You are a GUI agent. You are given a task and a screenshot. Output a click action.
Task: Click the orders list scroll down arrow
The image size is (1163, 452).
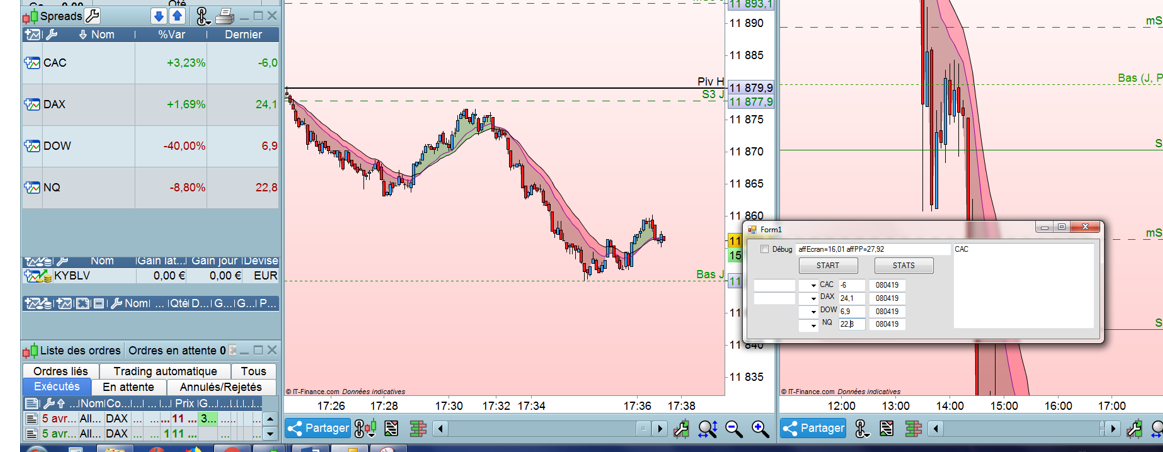point(271,433)
